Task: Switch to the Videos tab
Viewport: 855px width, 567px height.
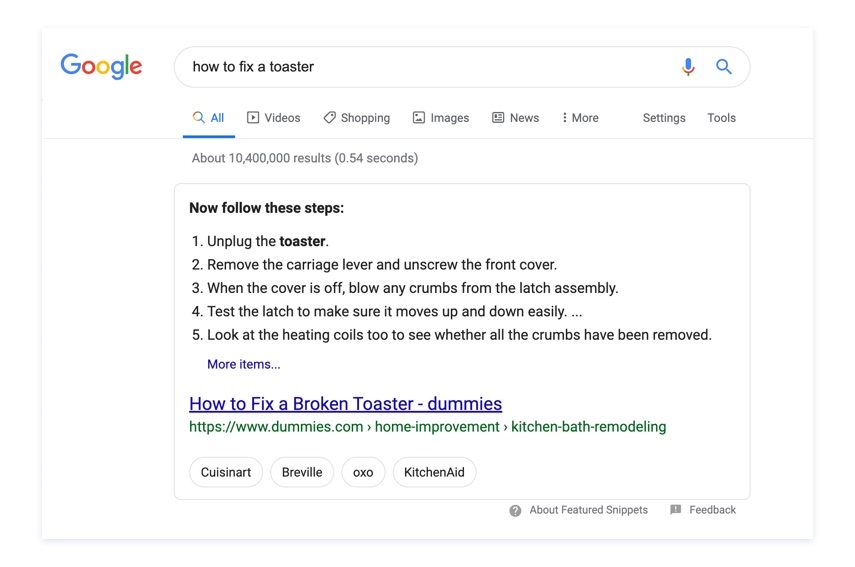Action: (x=274, y=118)
